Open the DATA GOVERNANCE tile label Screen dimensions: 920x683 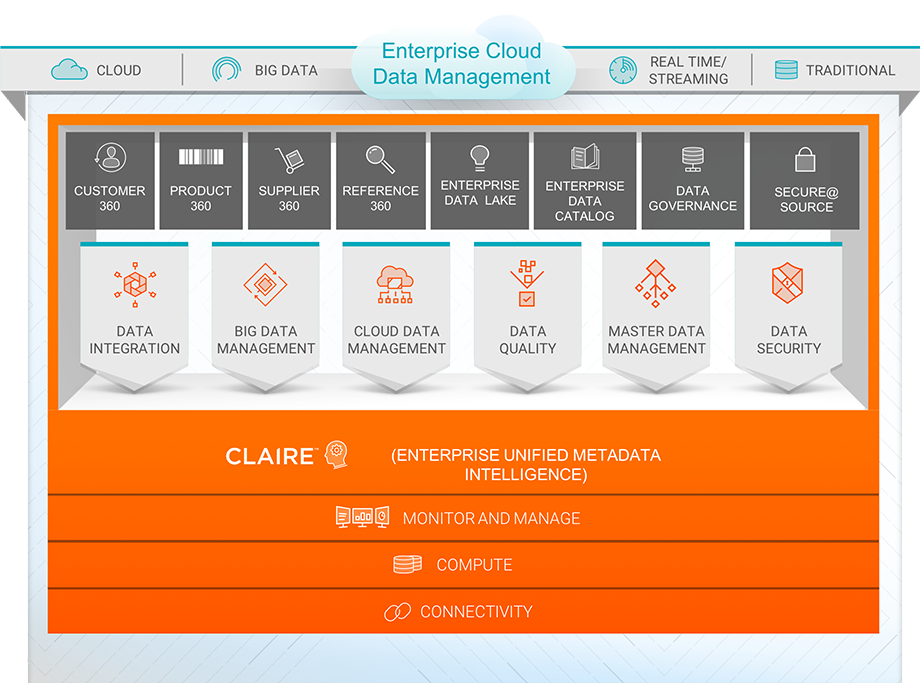point(692,198)
